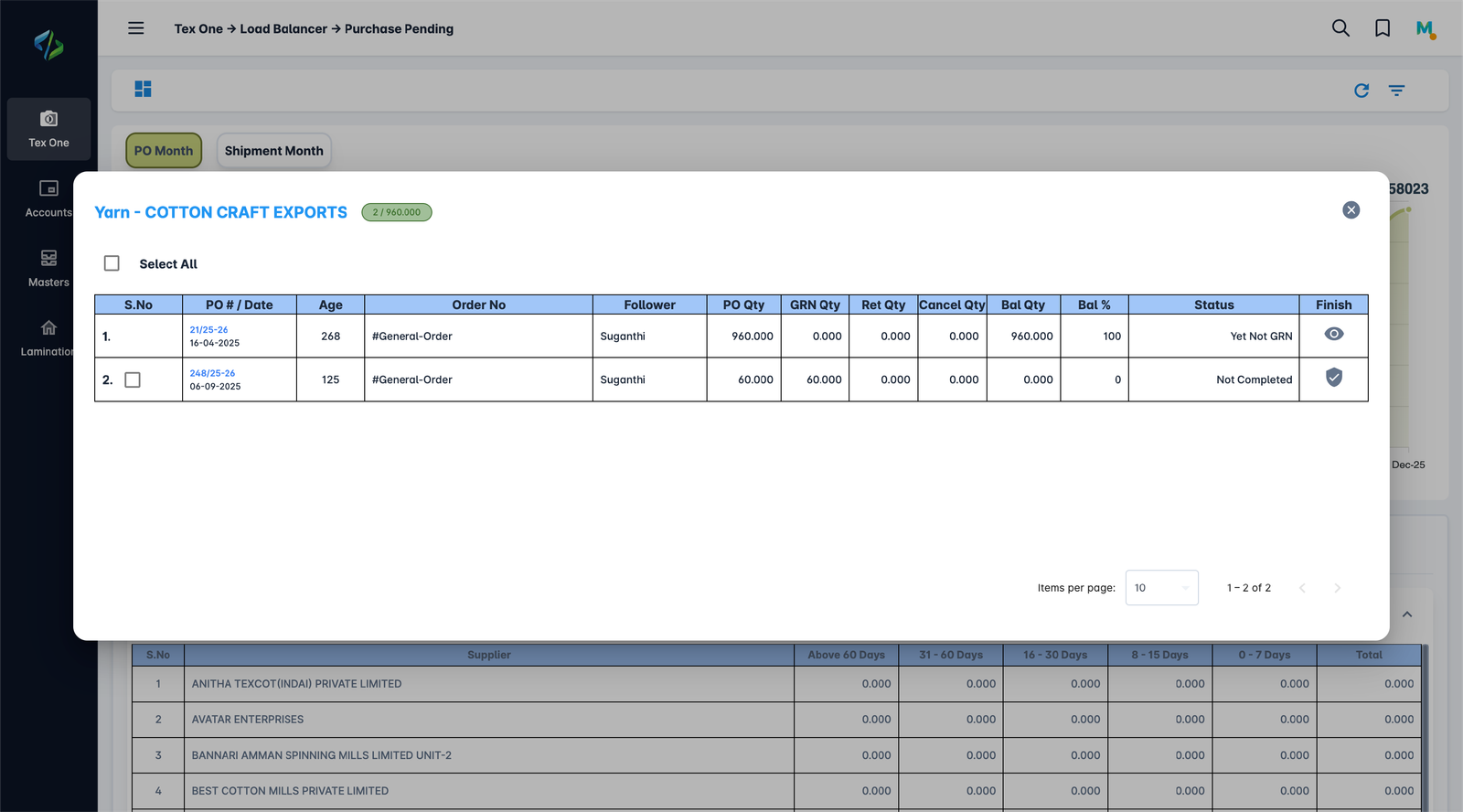
Task: Click the hamburger menu icon
Action: pyautogui.click(x=135, y=28)
